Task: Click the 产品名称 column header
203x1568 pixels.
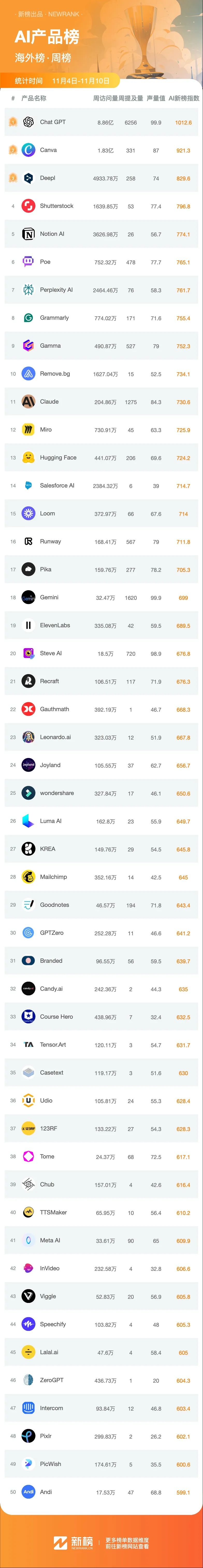Action: [x=33, y=98]
